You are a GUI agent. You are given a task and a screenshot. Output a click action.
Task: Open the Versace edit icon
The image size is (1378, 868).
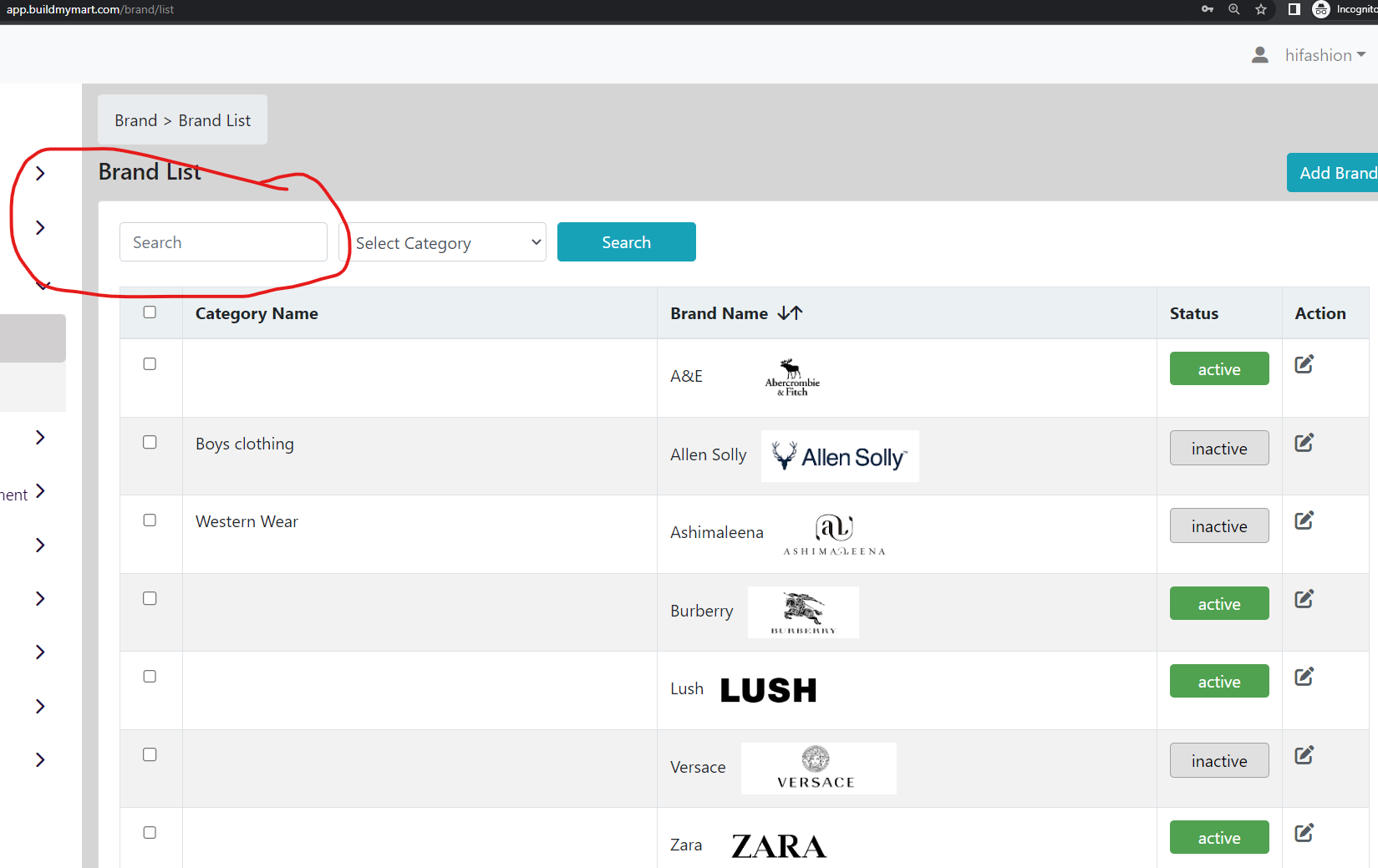click(1304, 755)
